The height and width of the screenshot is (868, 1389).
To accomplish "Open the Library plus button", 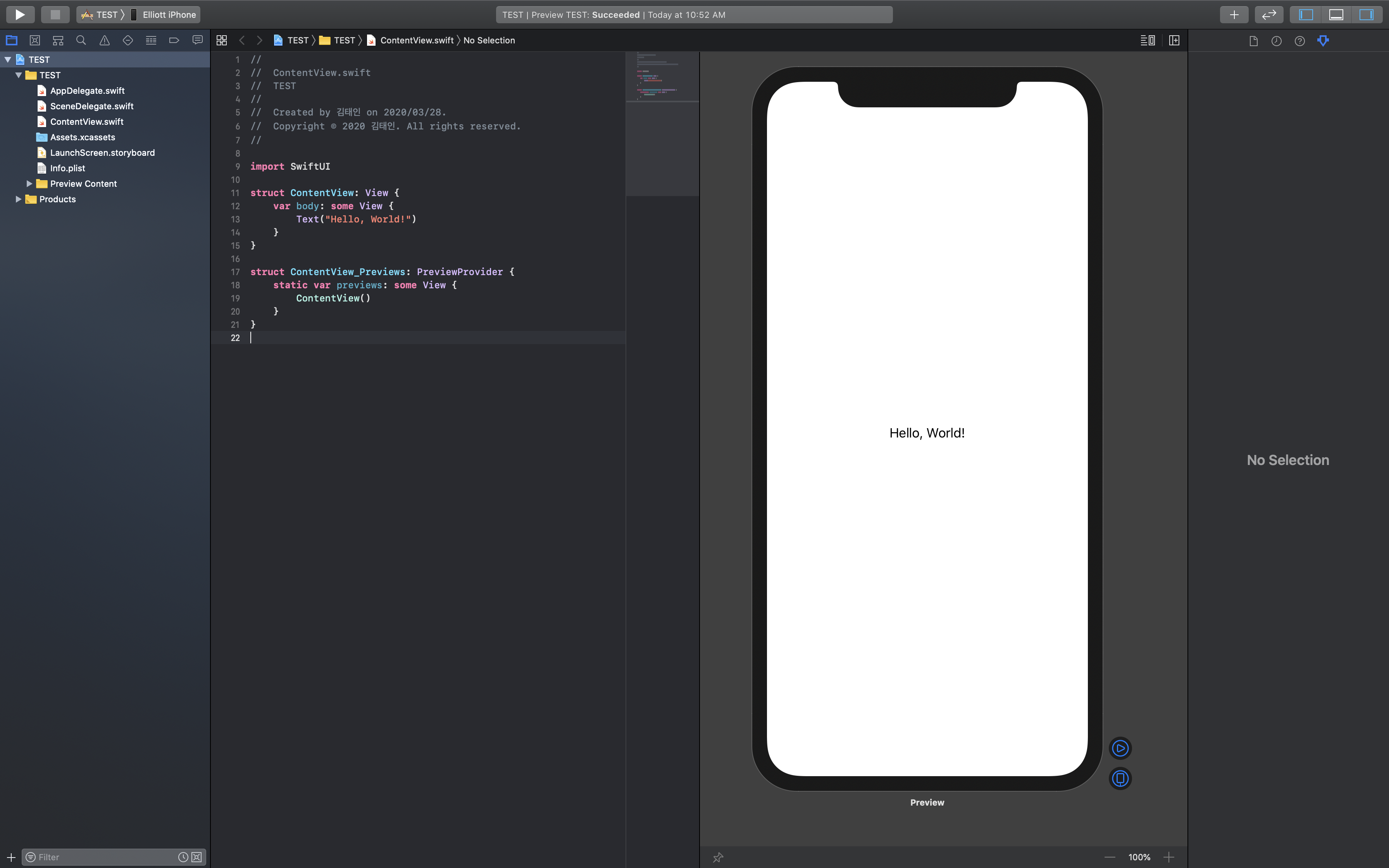I will (1234, 14).
